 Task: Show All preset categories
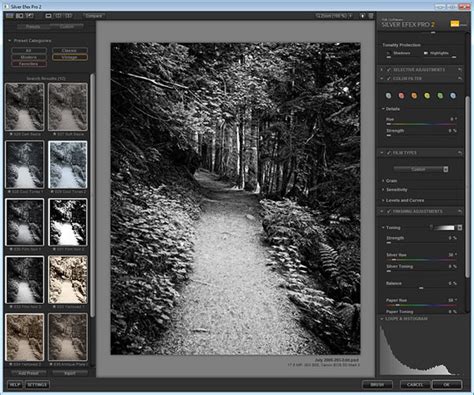(x=29, y=51)
